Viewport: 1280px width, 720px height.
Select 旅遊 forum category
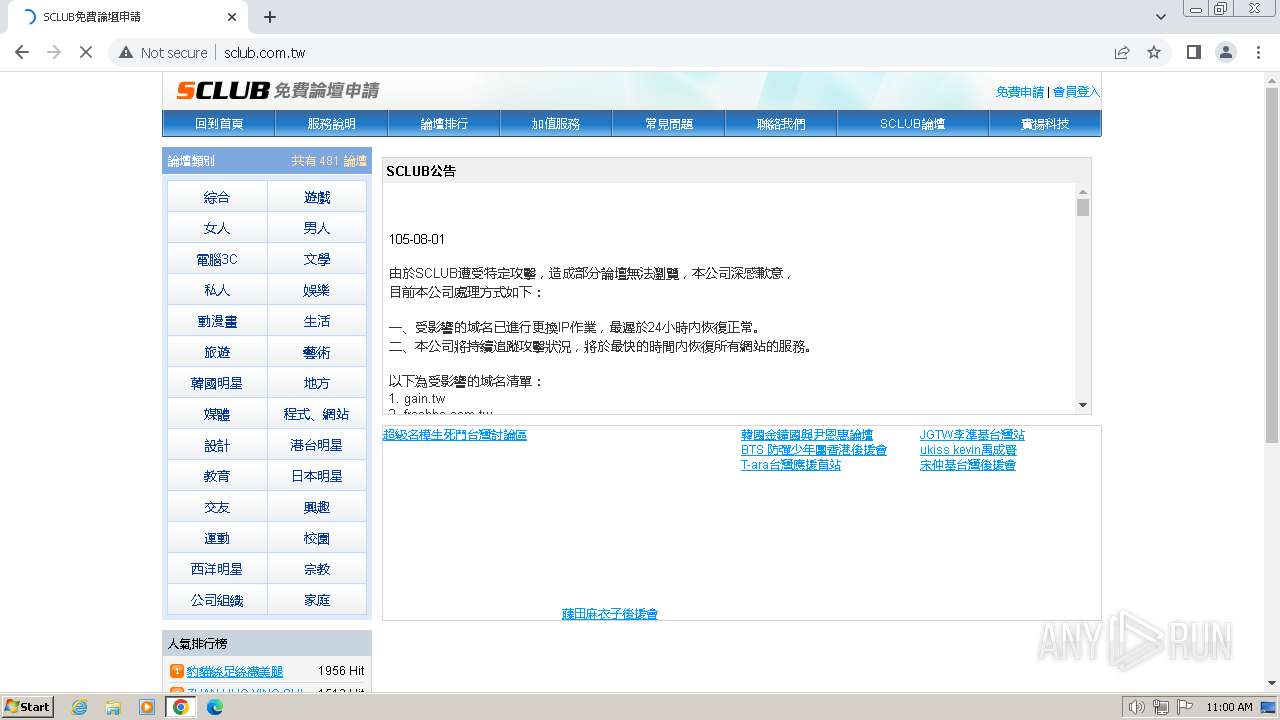pyautogui.click(x=217, y=352)
